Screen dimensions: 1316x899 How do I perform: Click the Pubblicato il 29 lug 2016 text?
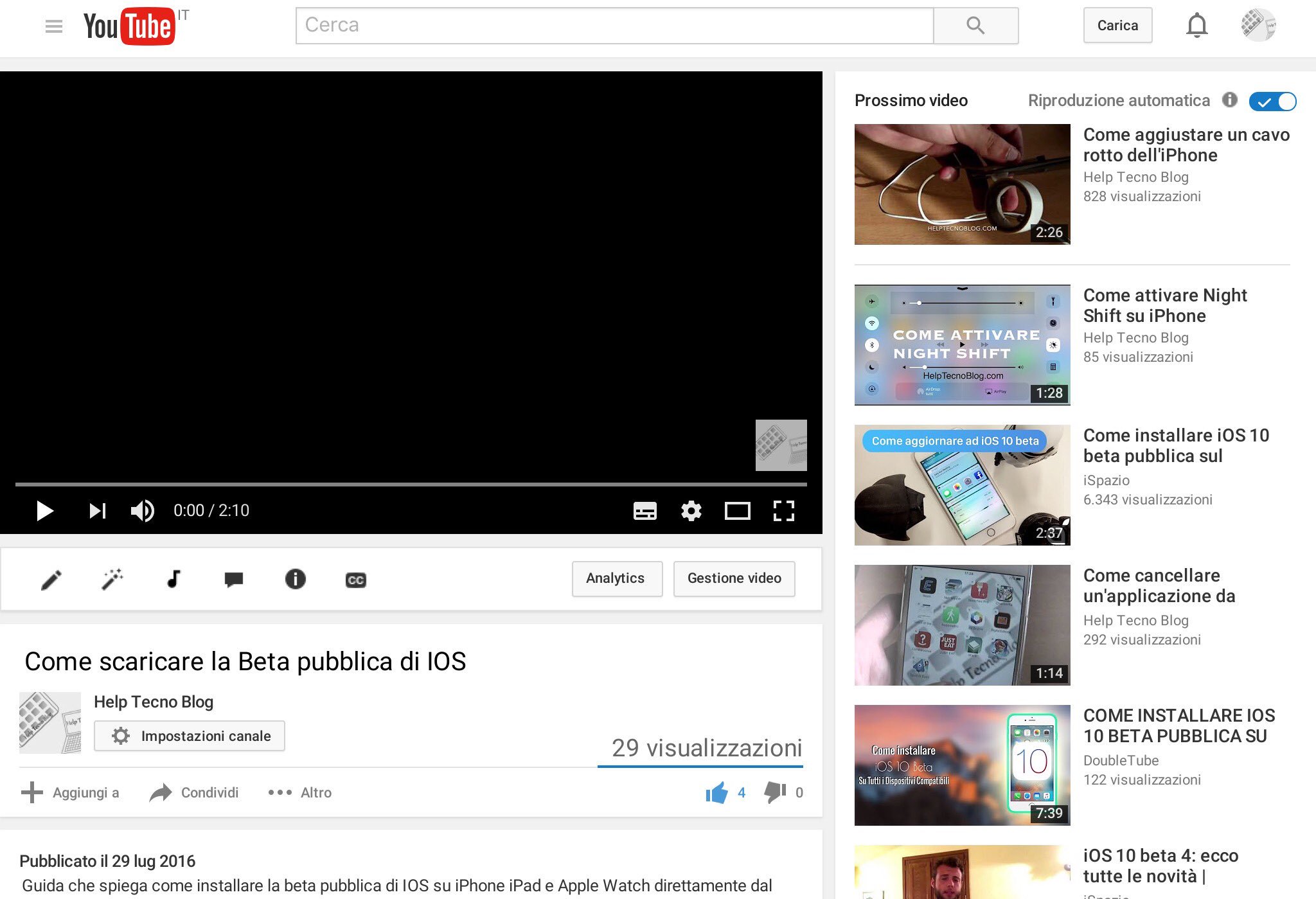click(x=107, y=861)
